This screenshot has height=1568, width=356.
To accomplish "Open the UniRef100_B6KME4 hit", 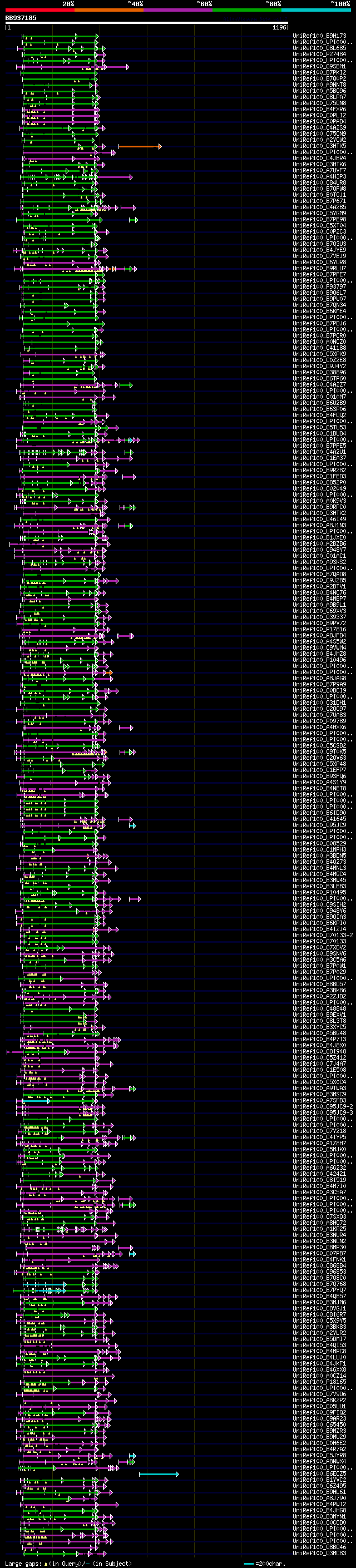I will [319, 311].
